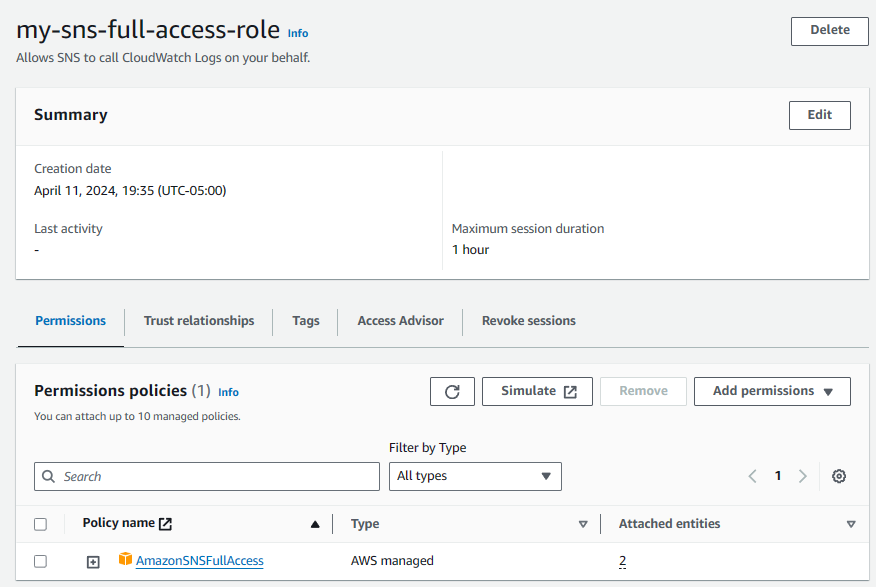Click the orange AWS managed policy cube icon
Screen dimensions: 876x587
[x=125, y=559]
